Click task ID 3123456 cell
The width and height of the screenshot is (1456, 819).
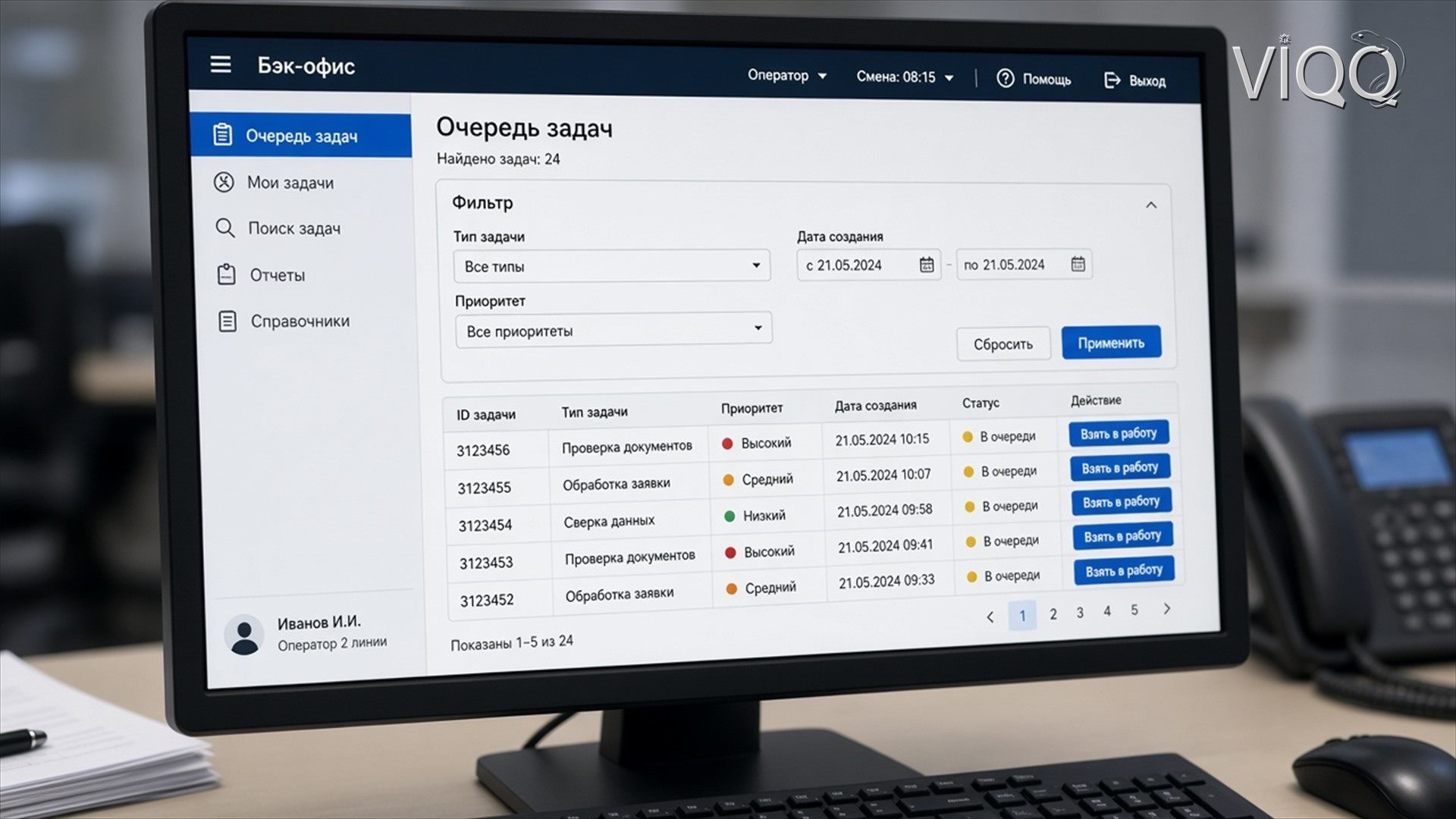coord(483,450)
